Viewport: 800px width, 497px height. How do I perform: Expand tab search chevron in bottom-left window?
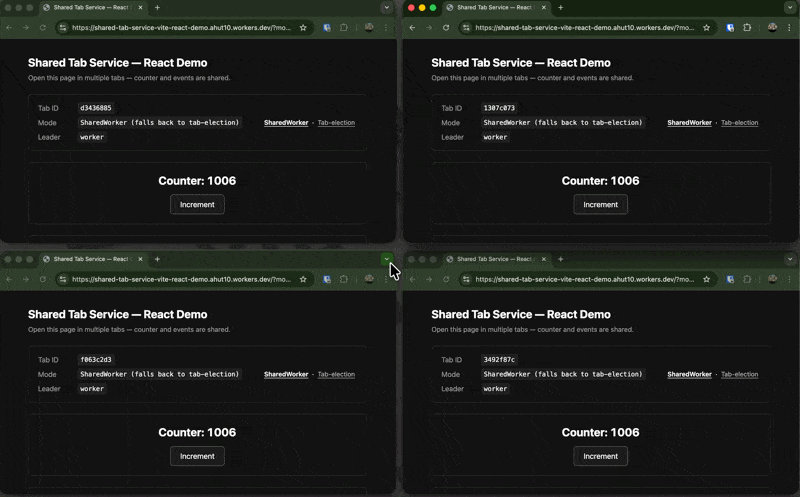[387, 259]
